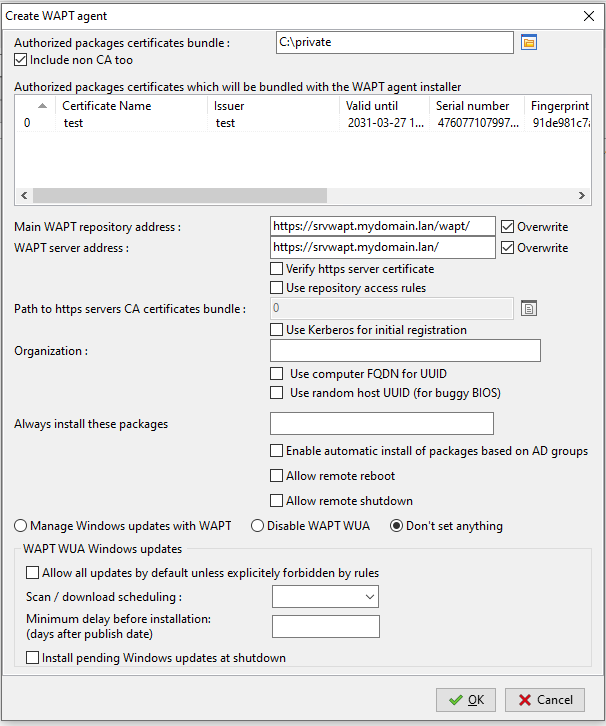Click the Cancel button
This screenshot has width=606, height=726.
coord(545,700)
